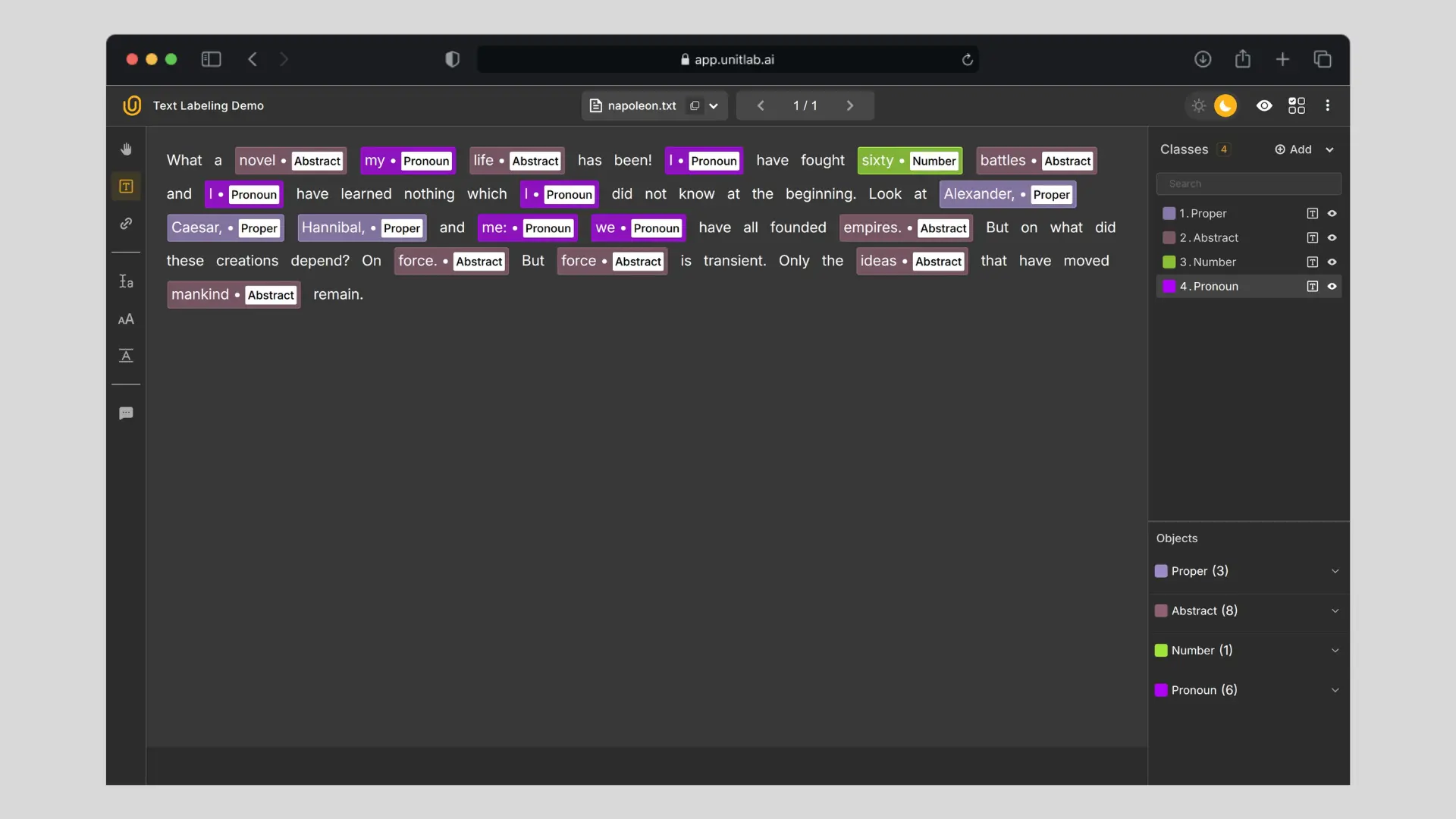Click Add to create a class

pos(1294,149)
